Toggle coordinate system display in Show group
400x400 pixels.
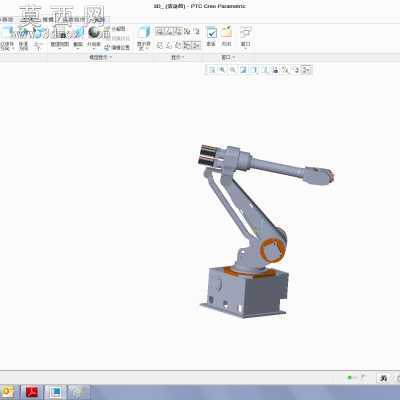click(x=187, y=32)
